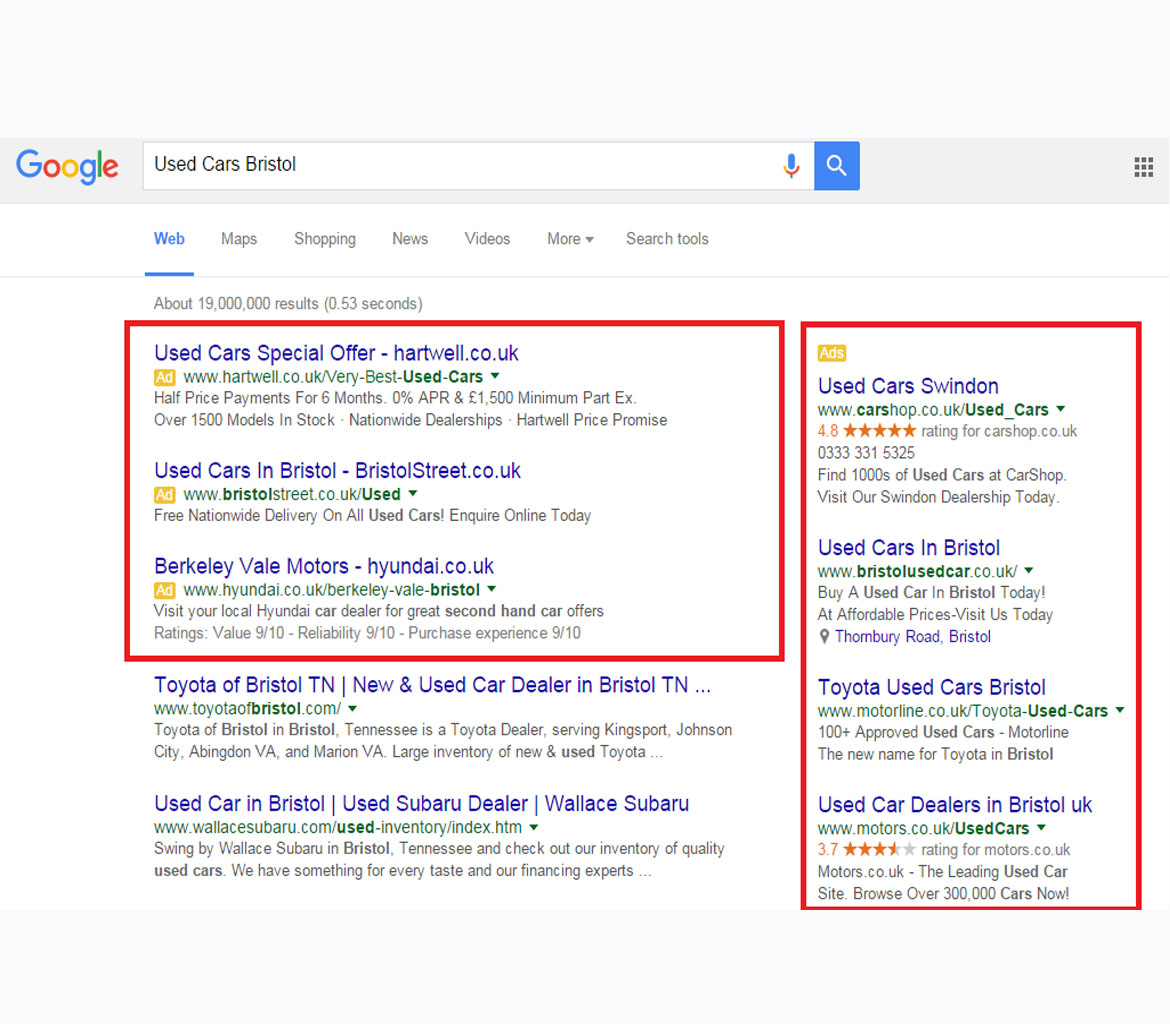1170x1024 pixels.
Task: Select the Web tab
Action: click(169, 239)
